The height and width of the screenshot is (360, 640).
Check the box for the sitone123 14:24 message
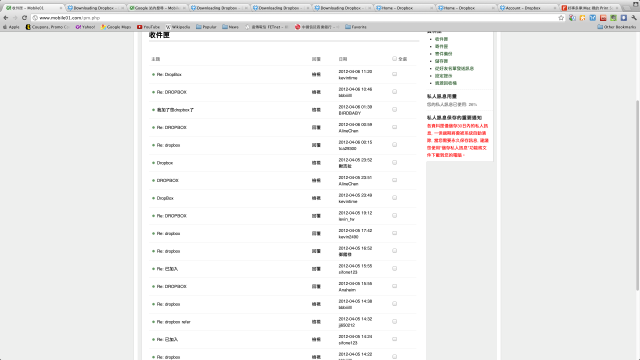[394, 339]
